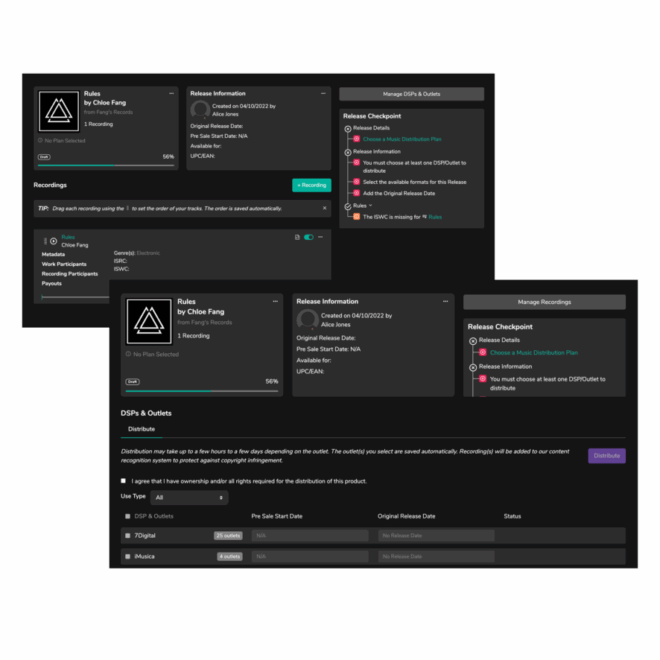Dismiss the drag recording TIP banner
Screen dimensions: 660x660
(325, 208)
